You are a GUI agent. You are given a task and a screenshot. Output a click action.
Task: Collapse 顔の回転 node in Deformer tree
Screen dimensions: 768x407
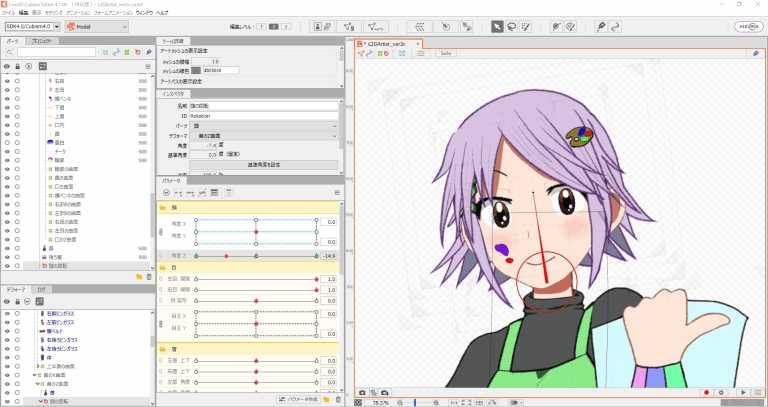click(x=41, y=402)
